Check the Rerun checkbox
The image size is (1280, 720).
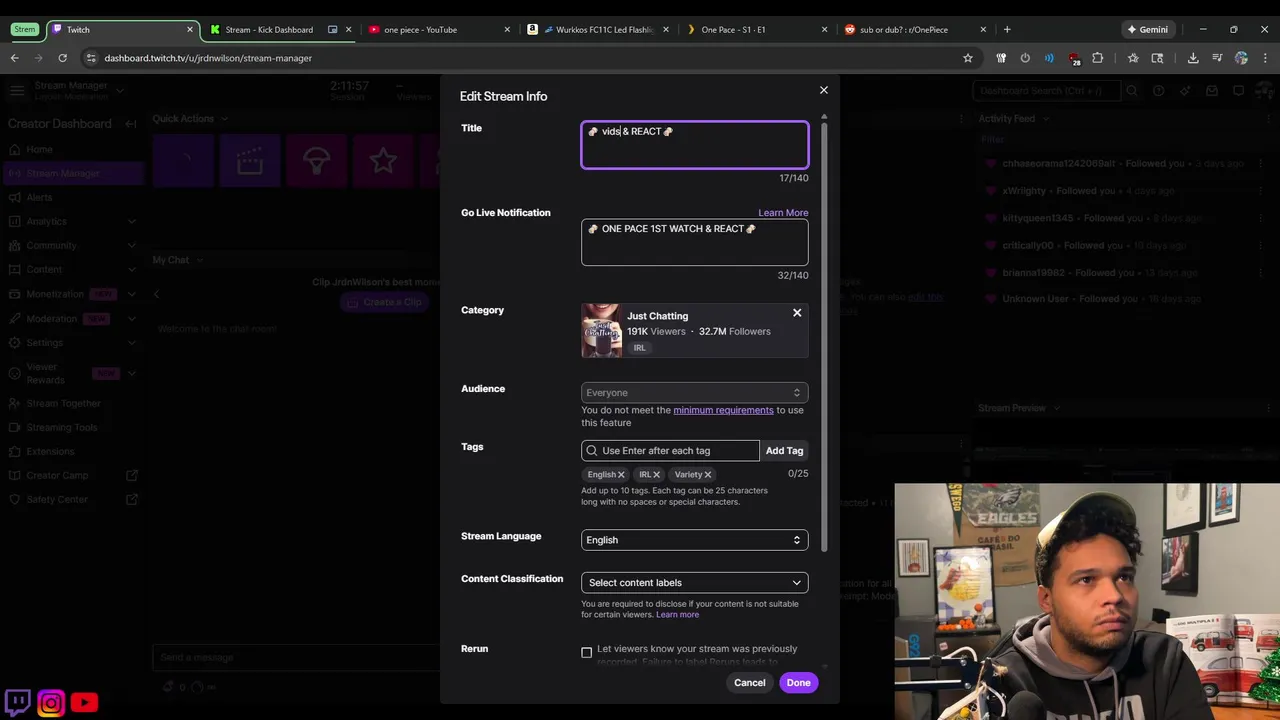pos(587,652)
